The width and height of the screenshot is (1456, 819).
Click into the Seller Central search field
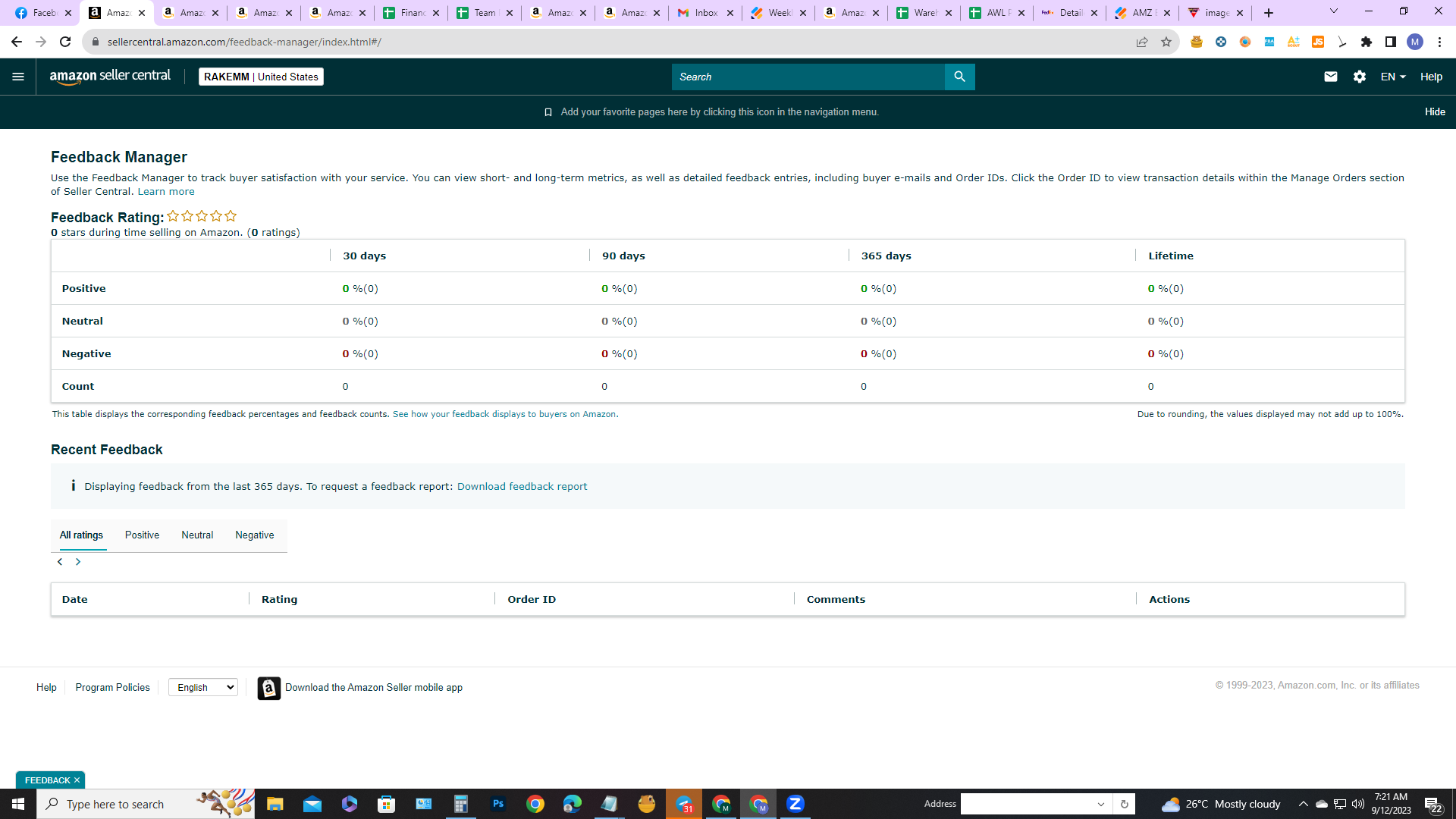click(x=808, y=77)
